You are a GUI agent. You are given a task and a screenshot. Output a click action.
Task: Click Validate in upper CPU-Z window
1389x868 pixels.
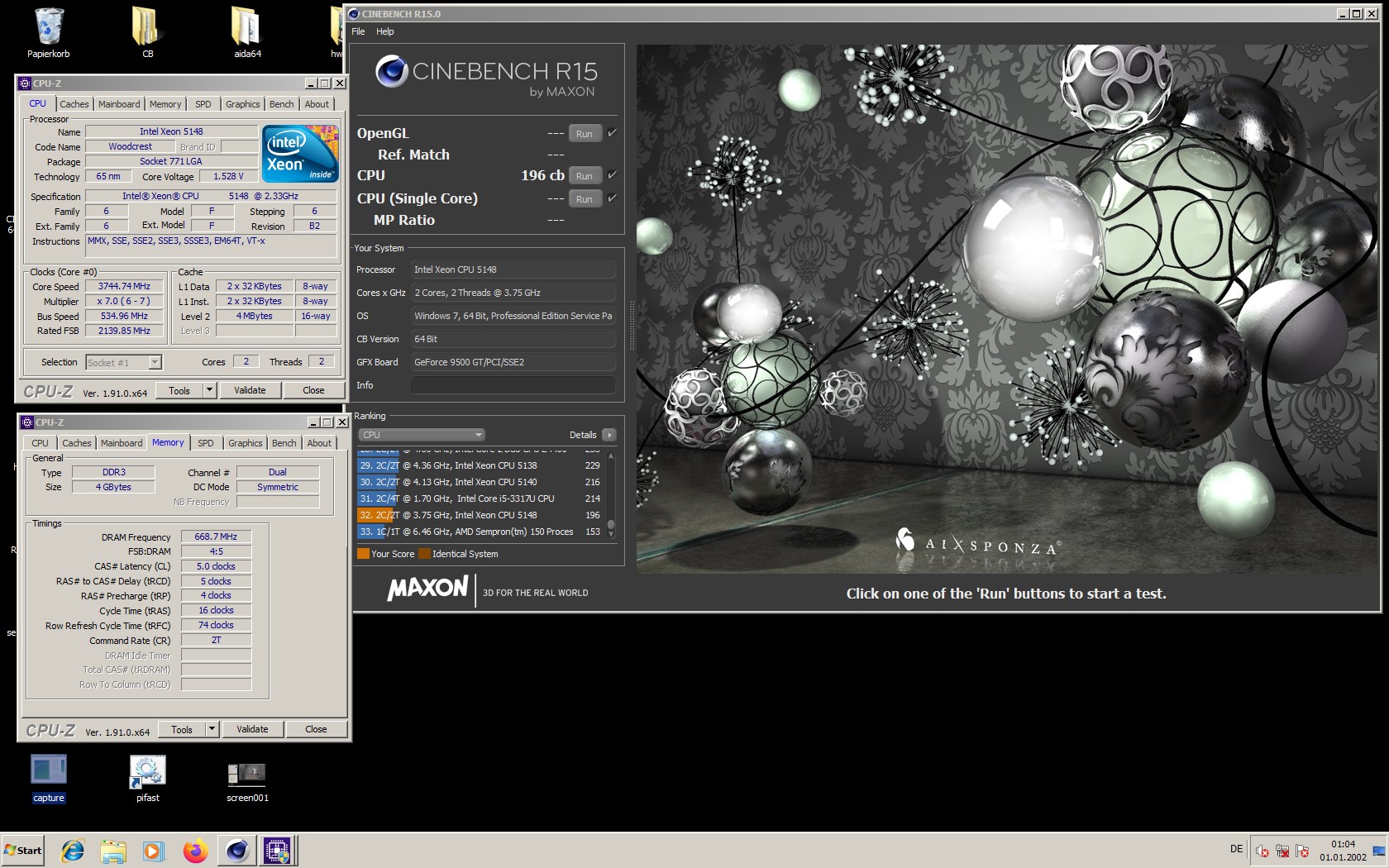[x=250, y=390]
